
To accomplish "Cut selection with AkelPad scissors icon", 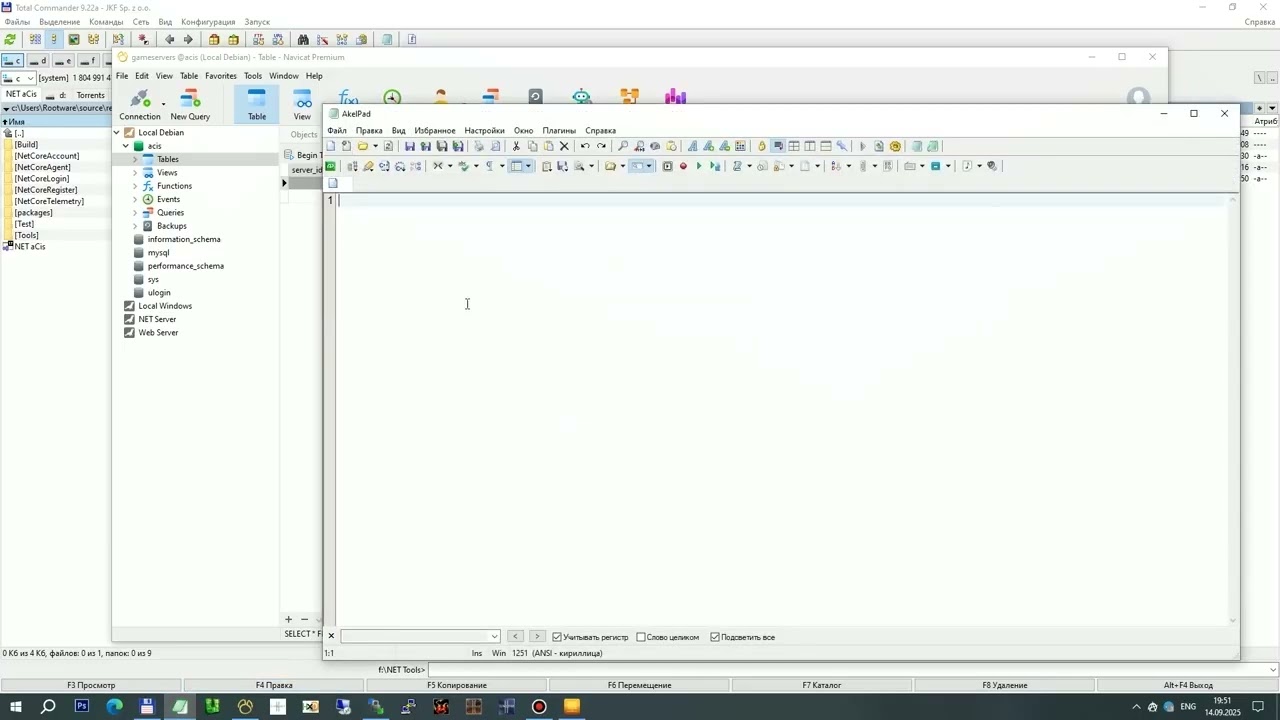I will [x=516, y=146].
